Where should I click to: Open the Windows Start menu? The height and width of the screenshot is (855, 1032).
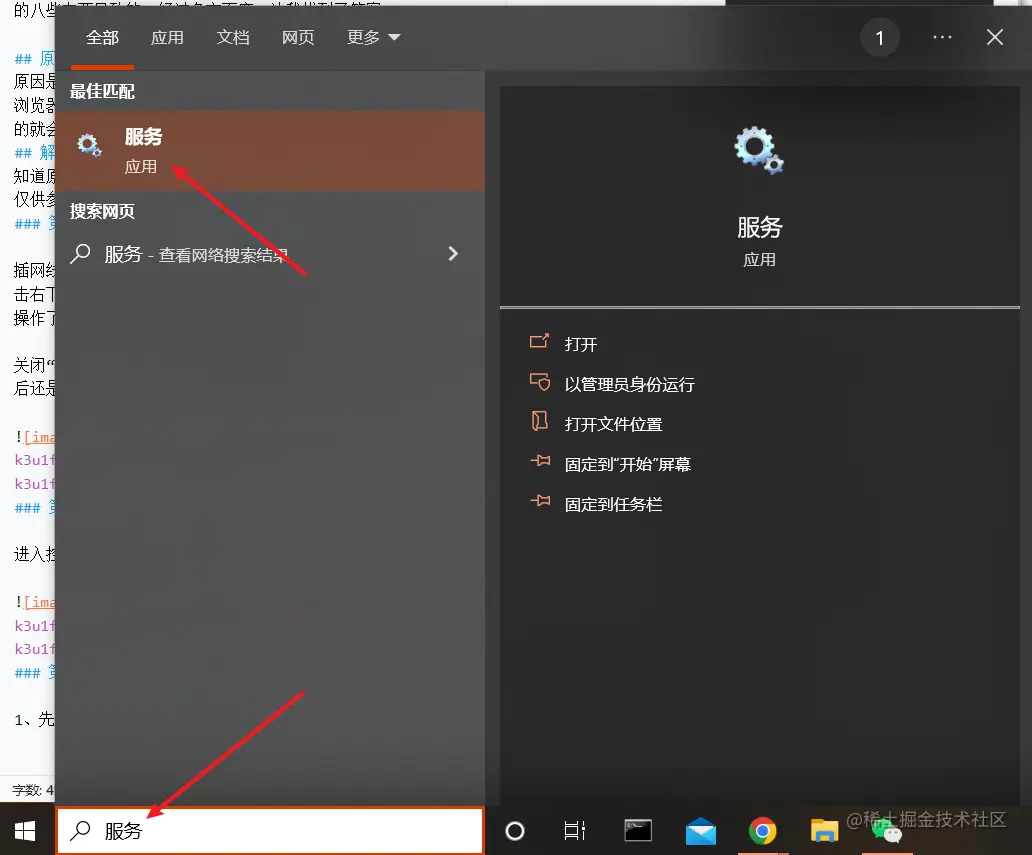coord(25,831)
